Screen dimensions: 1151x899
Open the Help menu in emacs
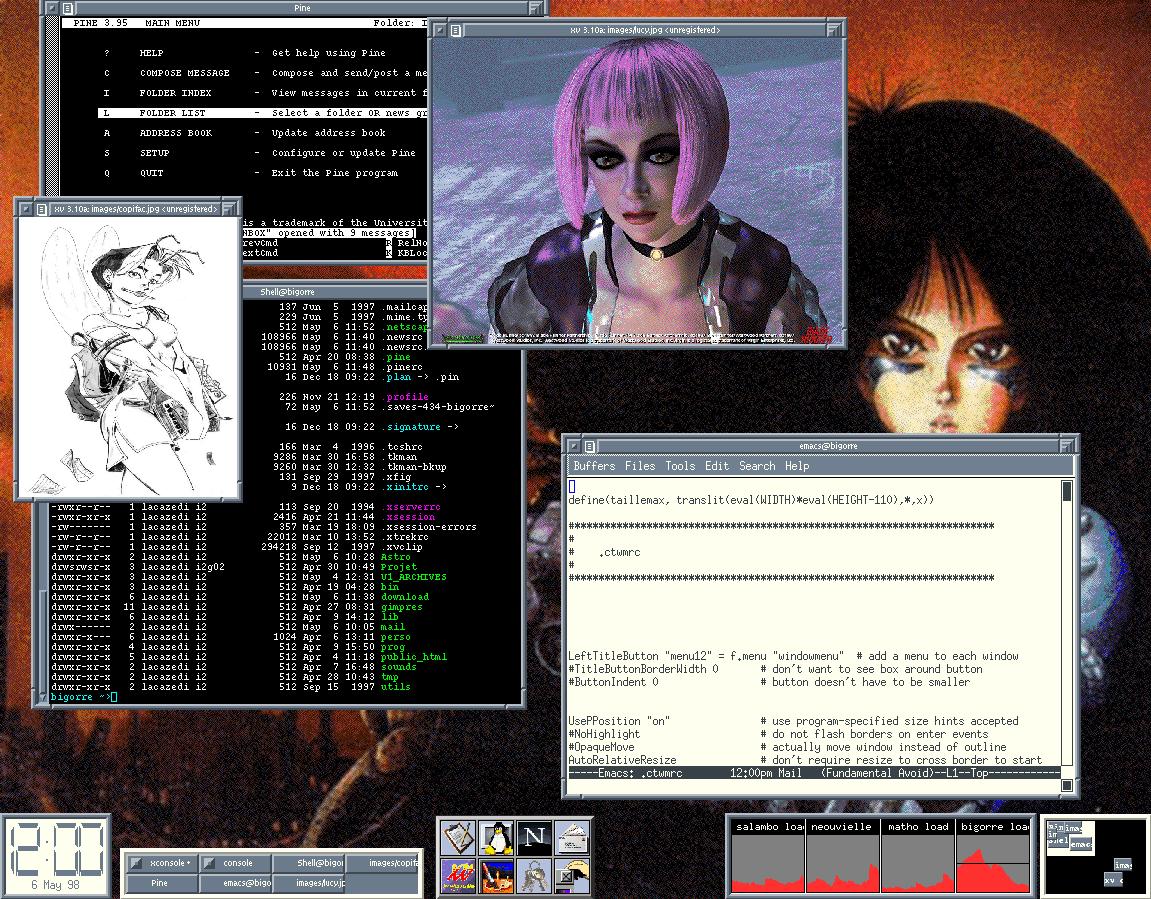pos(796,465)
